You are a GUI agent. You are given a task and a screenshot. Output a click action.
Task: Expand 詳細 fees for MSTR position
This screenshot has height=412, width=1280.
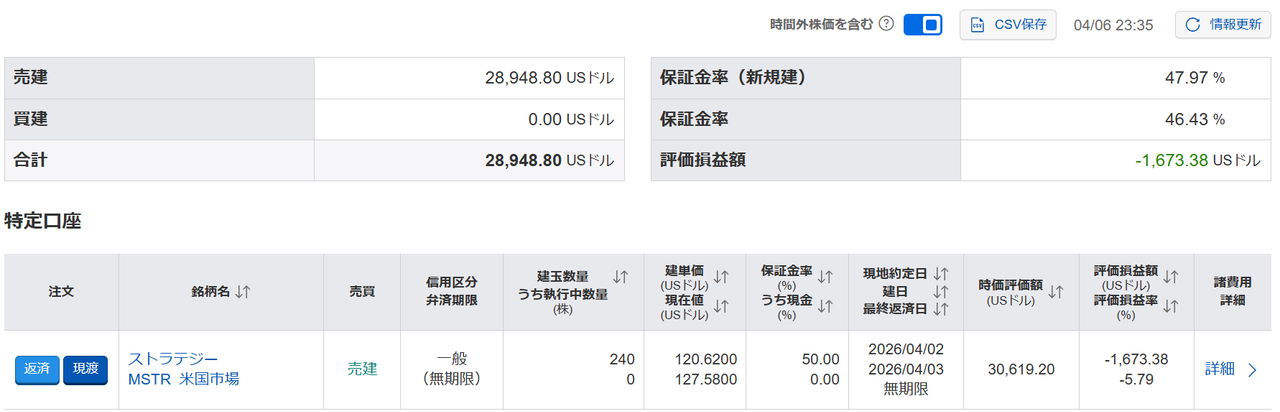[x=1231, y=370]
